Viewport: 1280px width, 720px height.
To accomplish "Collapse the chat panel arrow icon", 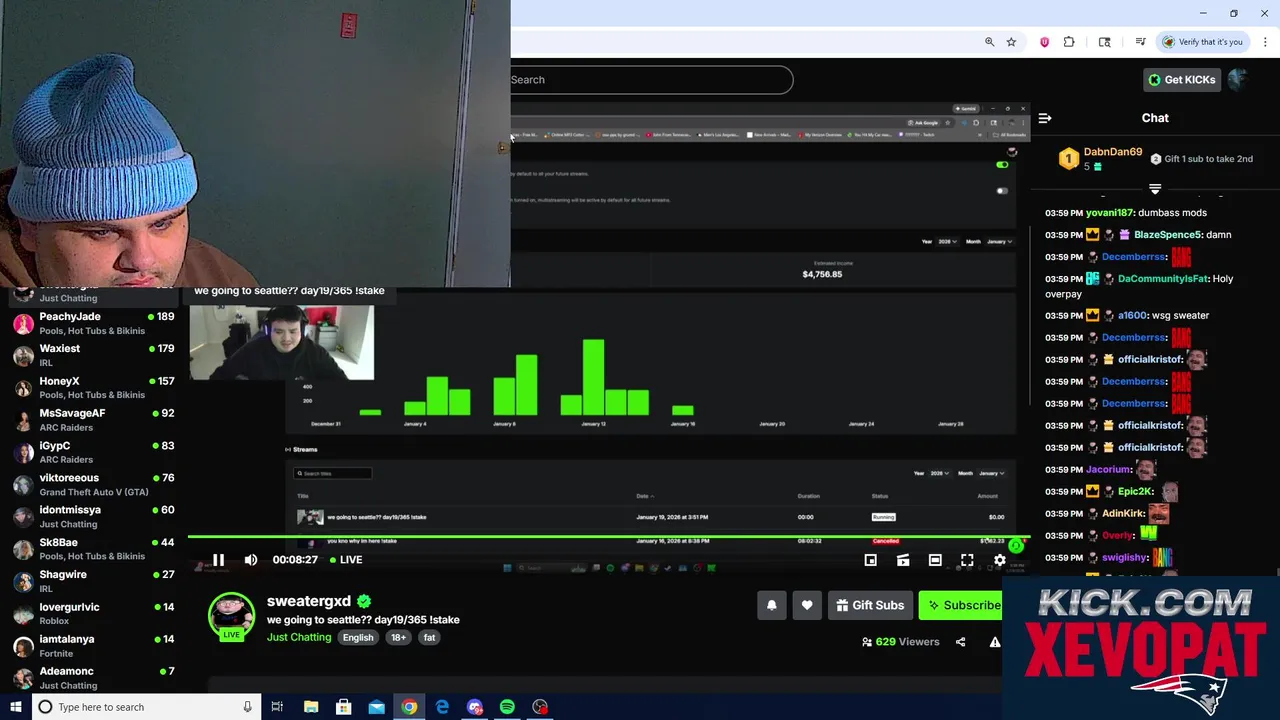I will (x=1045, y=118).
